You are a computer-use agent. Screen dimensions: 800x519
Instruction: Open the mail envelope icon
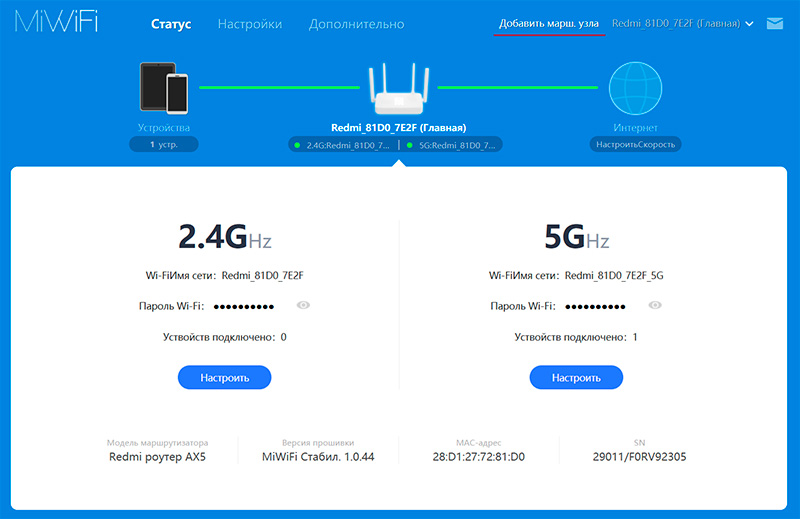774,23
